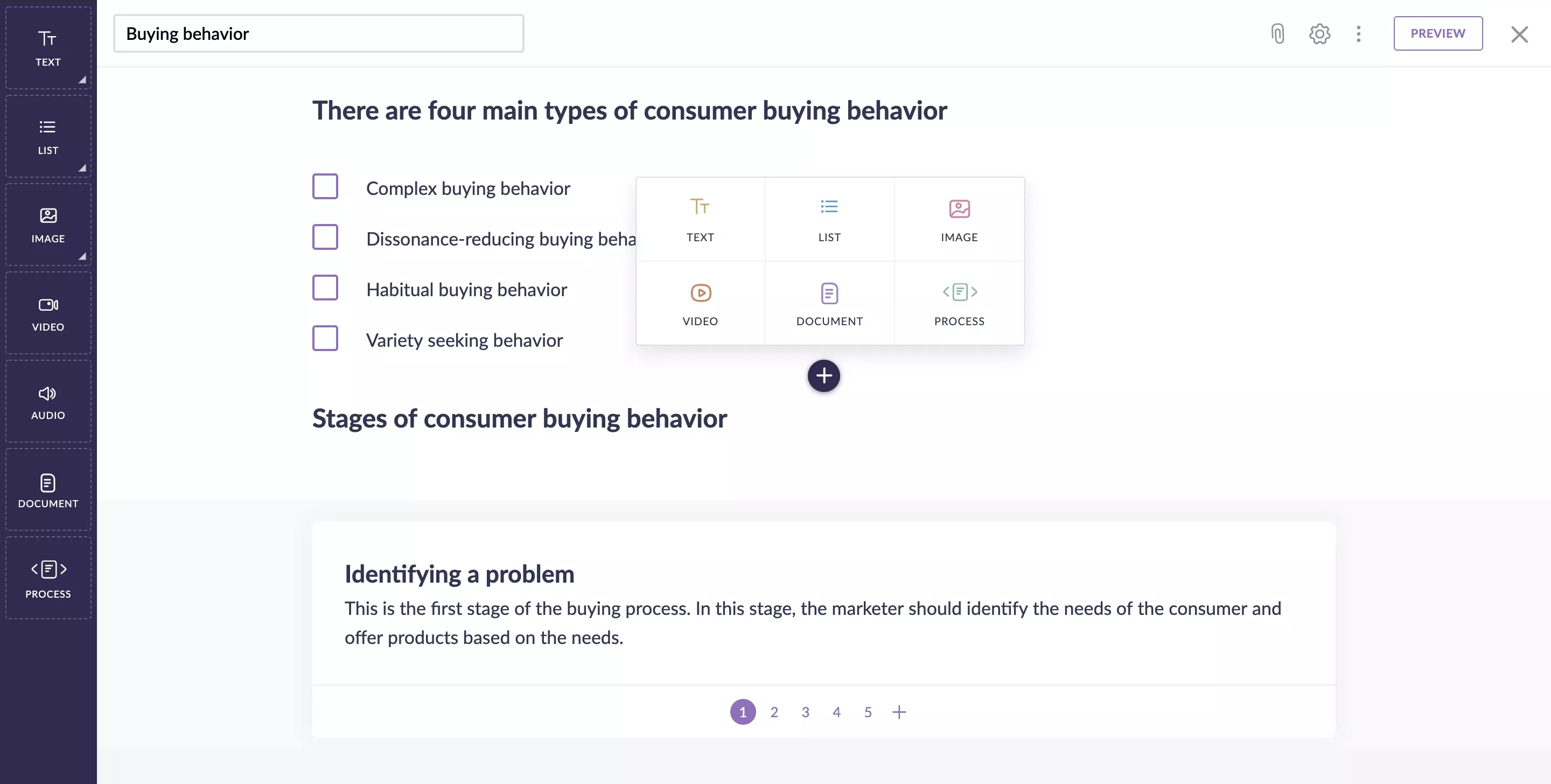1551x784 pixels.
Task: Add a new process step with plus
Action: point(899,712)
